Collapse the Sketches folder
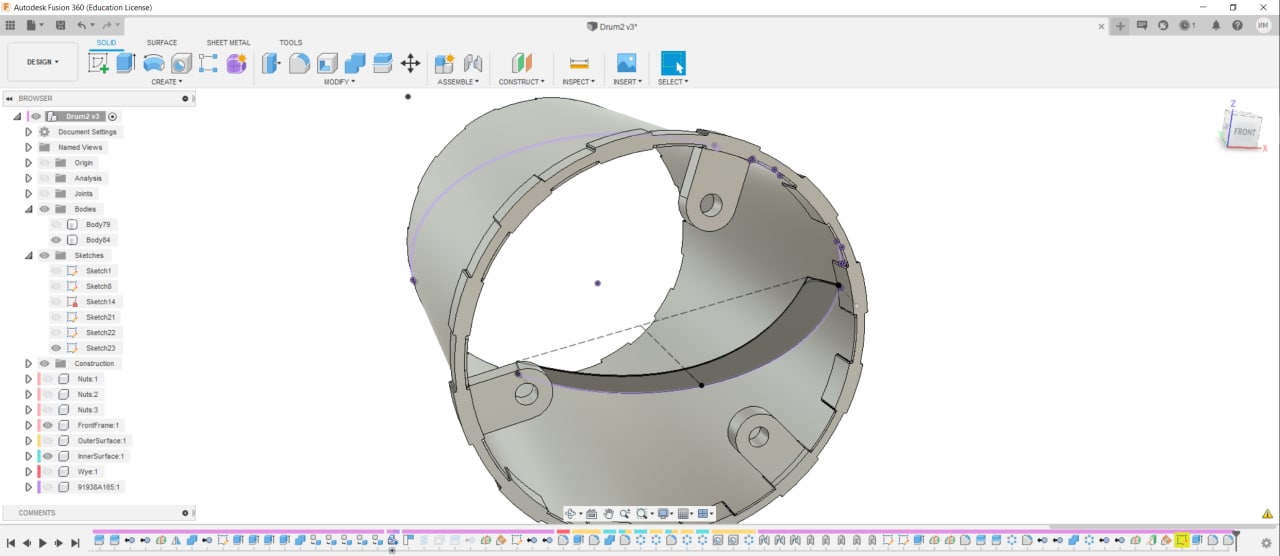The height and width of the screenshot is (556, 1280). 29,255
